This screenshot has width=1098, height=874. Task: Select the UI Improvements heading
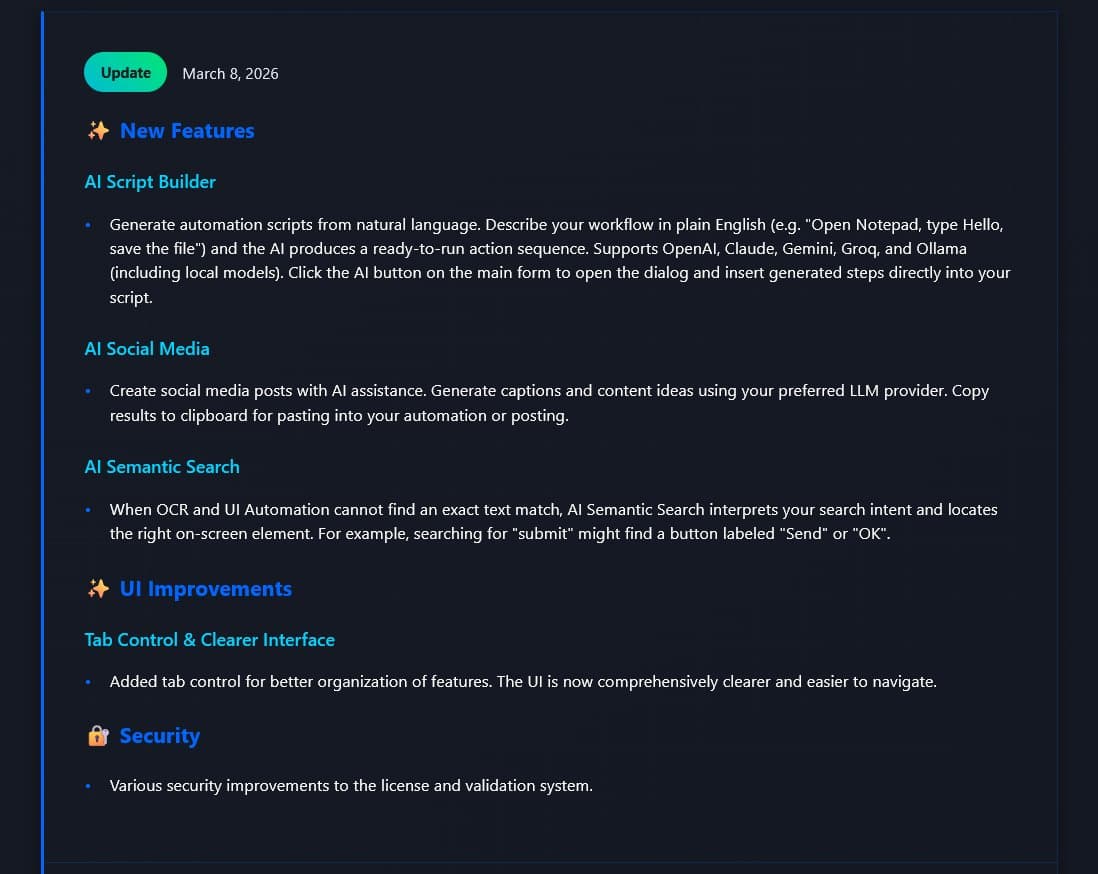(206, 589)
